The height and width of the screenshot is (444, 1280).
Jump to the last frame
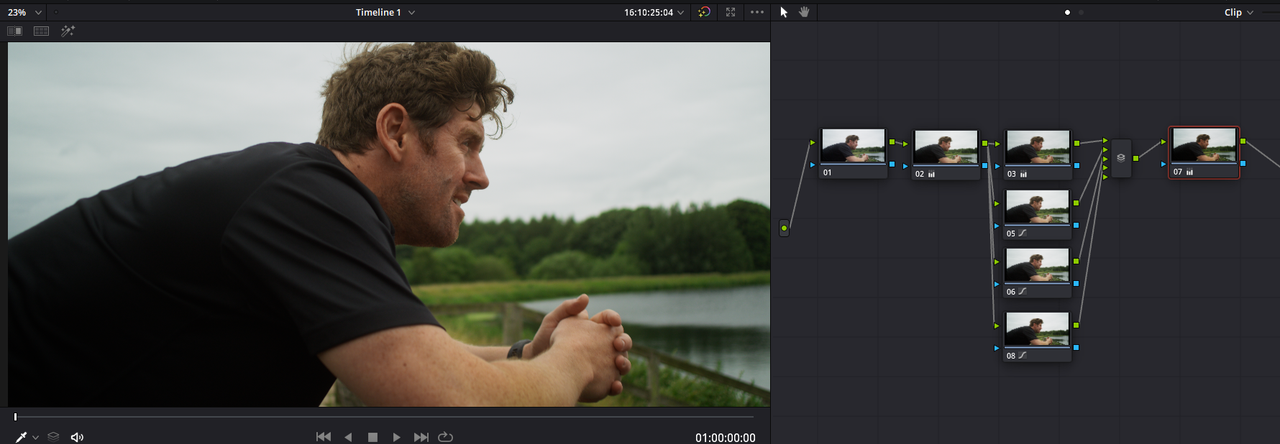point(421,437)
